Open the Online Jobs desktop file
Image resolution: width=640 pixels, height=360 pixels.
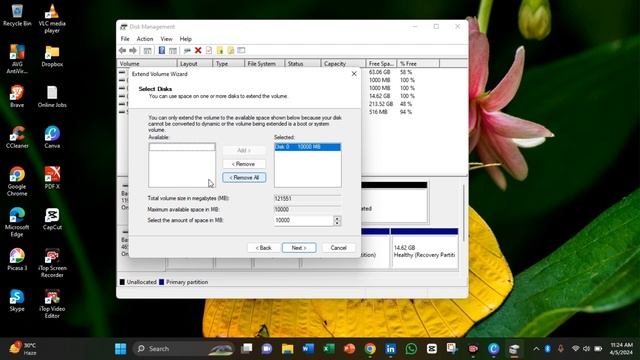[x=52, y=97]
